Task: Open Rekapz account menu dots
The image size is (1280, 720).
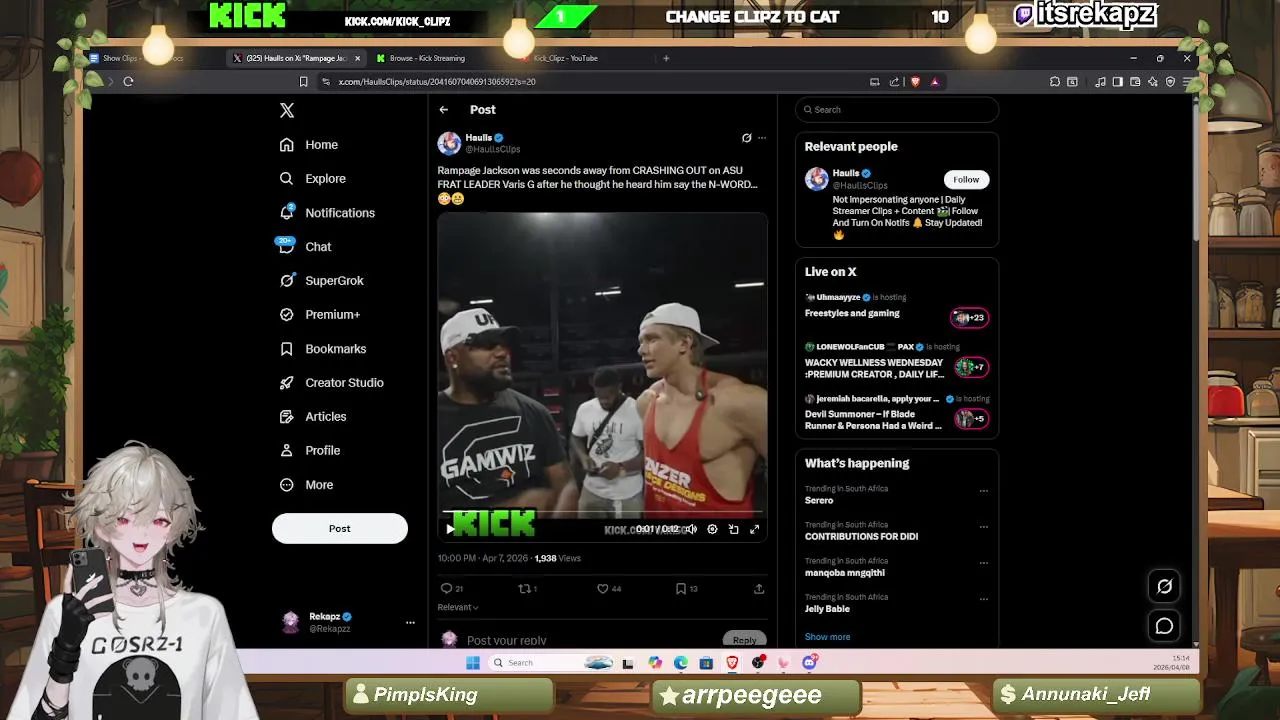Action: (x=410, y=622)
